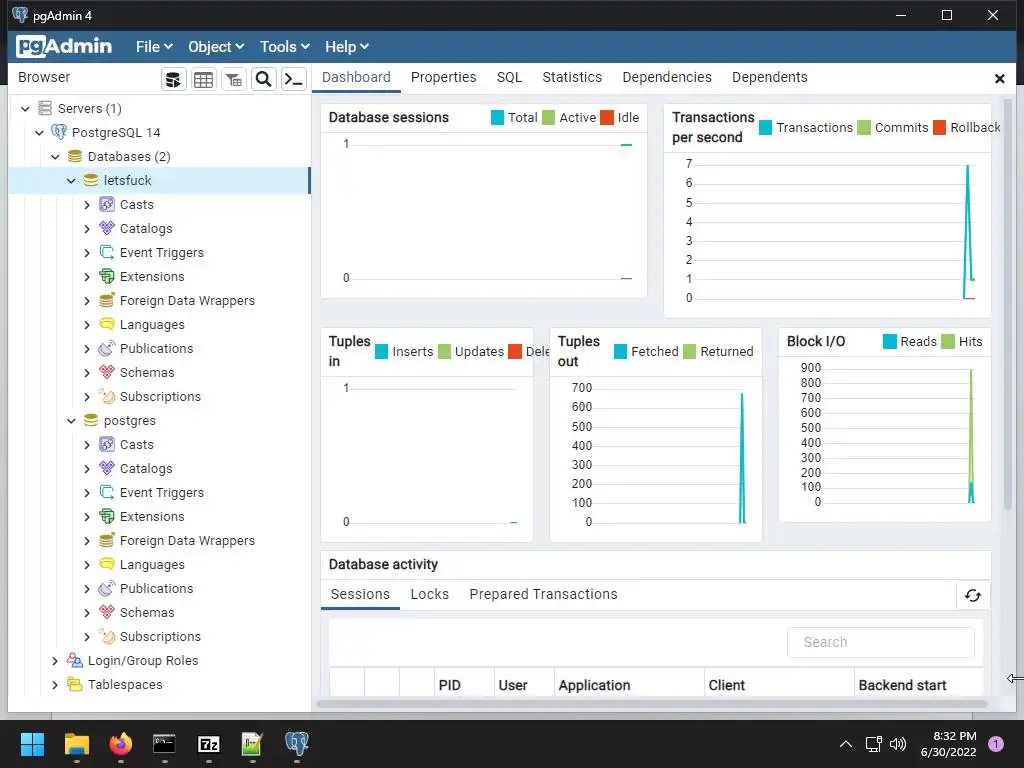Expand the Tablespaces node

56,686
